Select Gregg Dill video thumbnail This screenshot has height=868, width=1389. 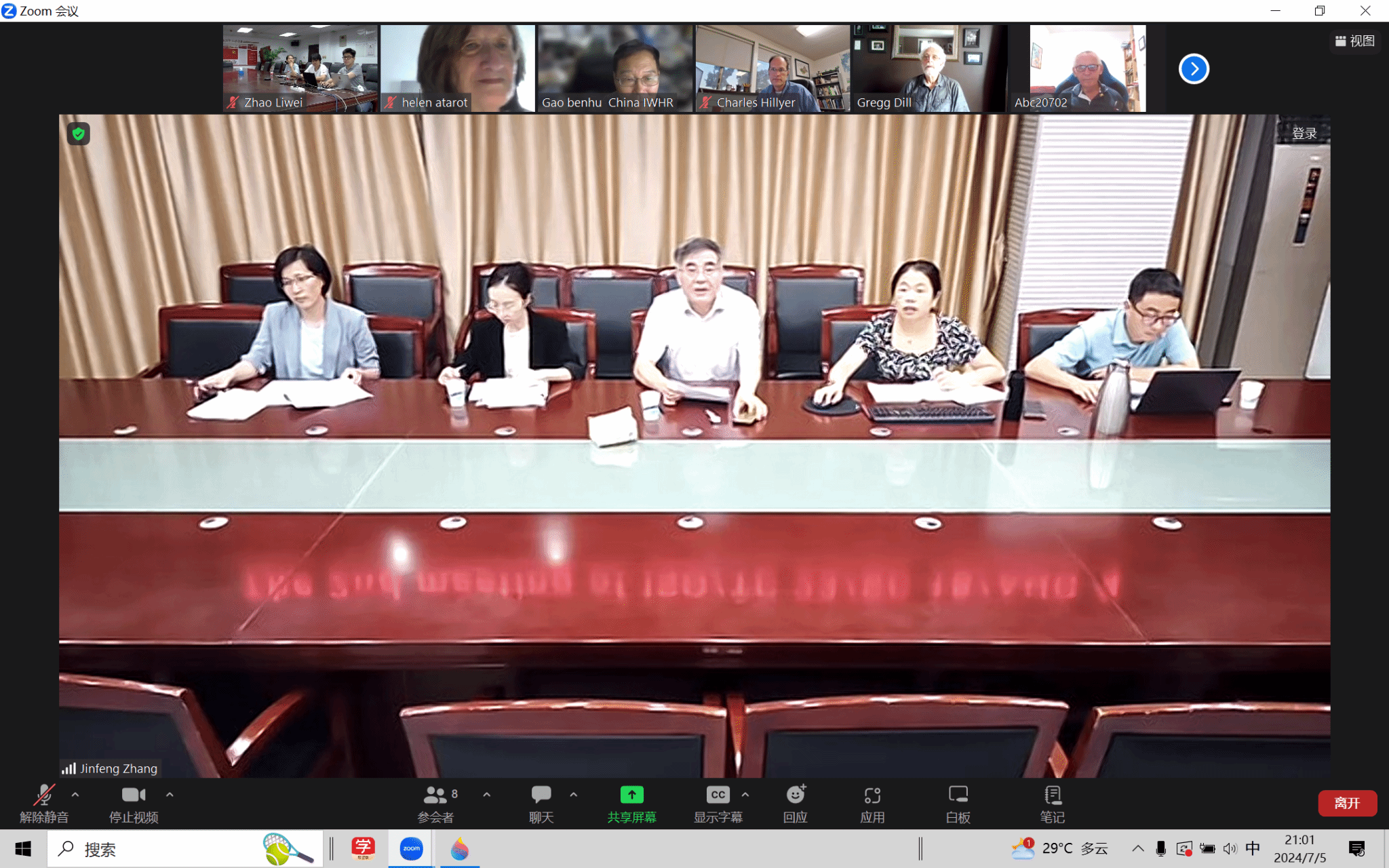(929, 68)
